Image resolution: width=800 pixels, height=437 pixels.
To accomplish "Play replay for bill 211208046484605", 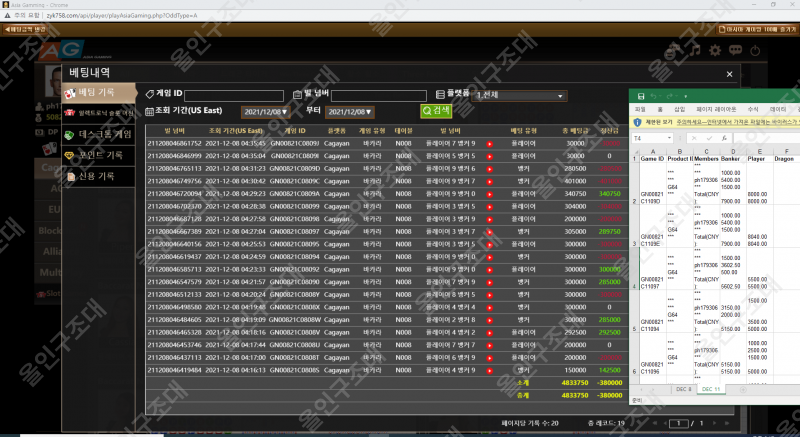I will pyautogui.click(x=489, y=320).
